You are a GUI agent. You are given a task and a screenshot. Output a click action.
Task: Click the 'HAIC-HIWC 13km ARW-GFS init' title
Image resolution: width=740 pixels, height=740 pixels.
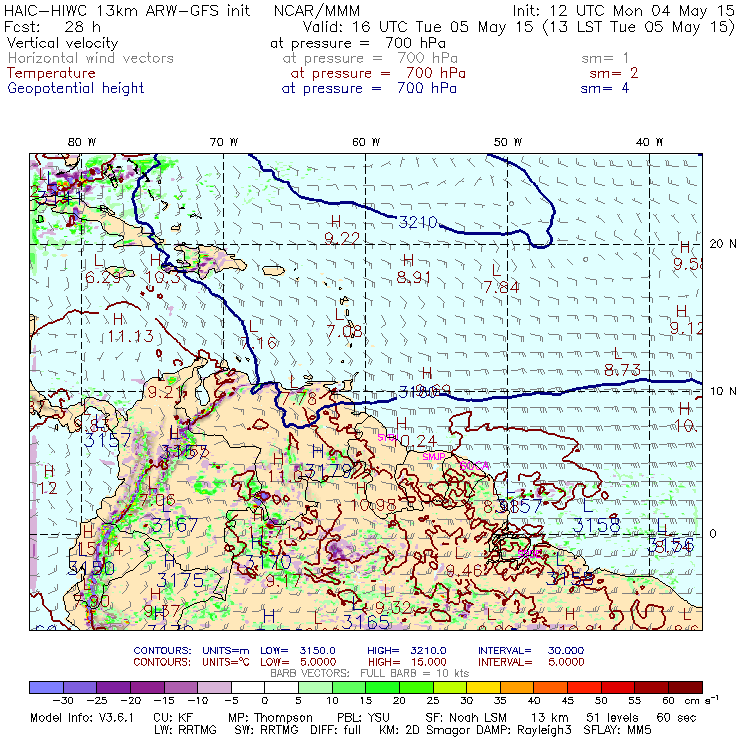point(127,10)
